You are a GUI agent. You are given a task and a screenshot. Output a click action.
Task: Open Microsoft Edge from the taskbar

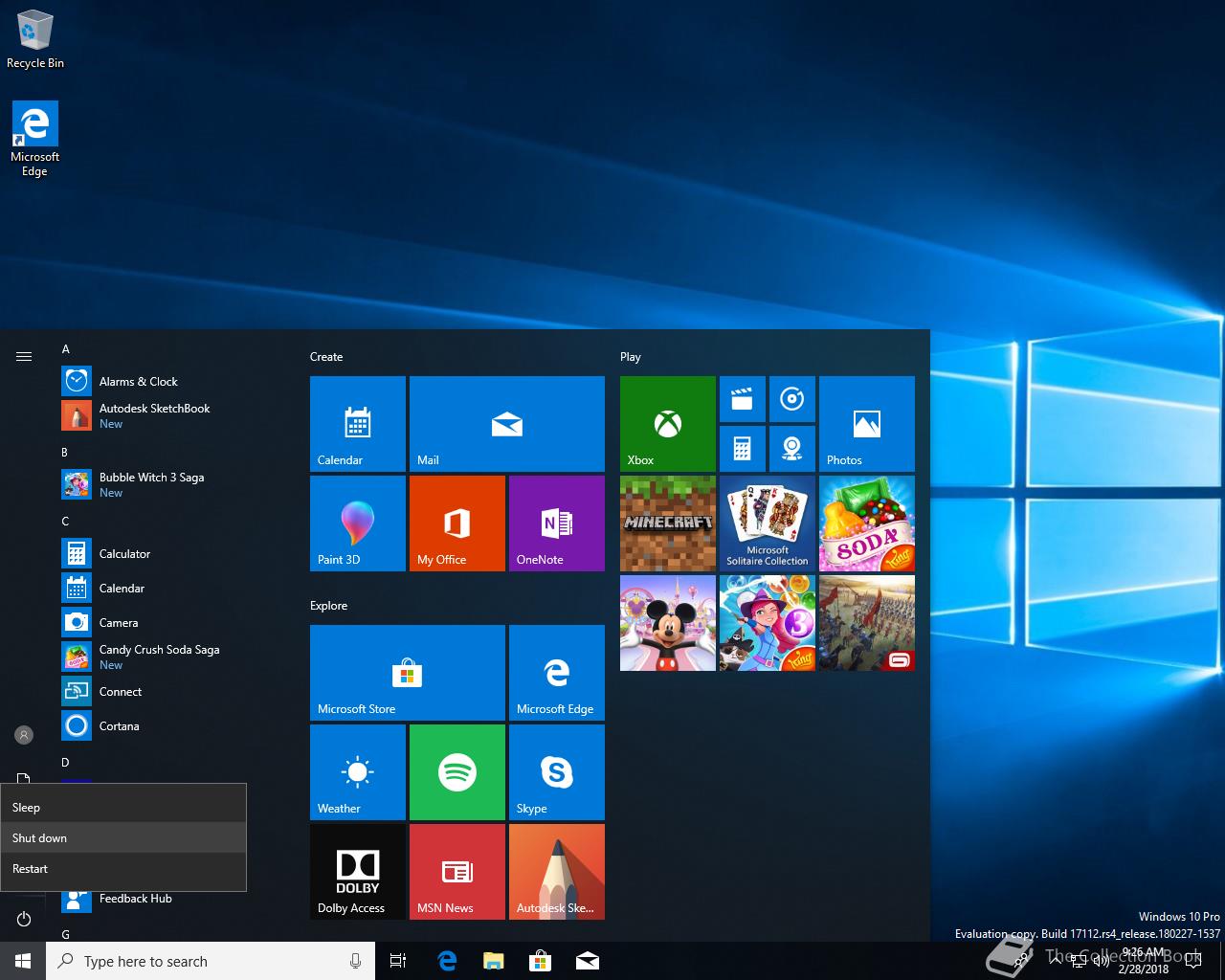point(446,961)
